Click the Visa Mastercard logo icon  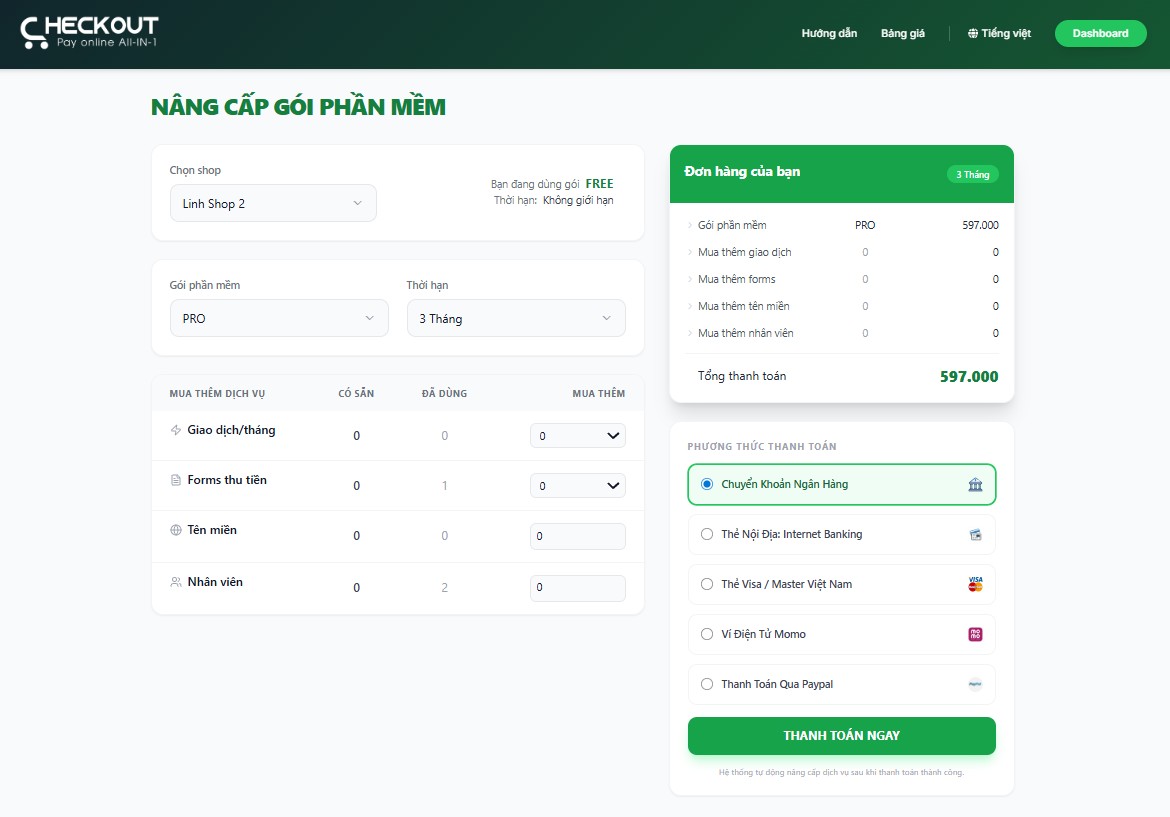(x=975, y=585)
